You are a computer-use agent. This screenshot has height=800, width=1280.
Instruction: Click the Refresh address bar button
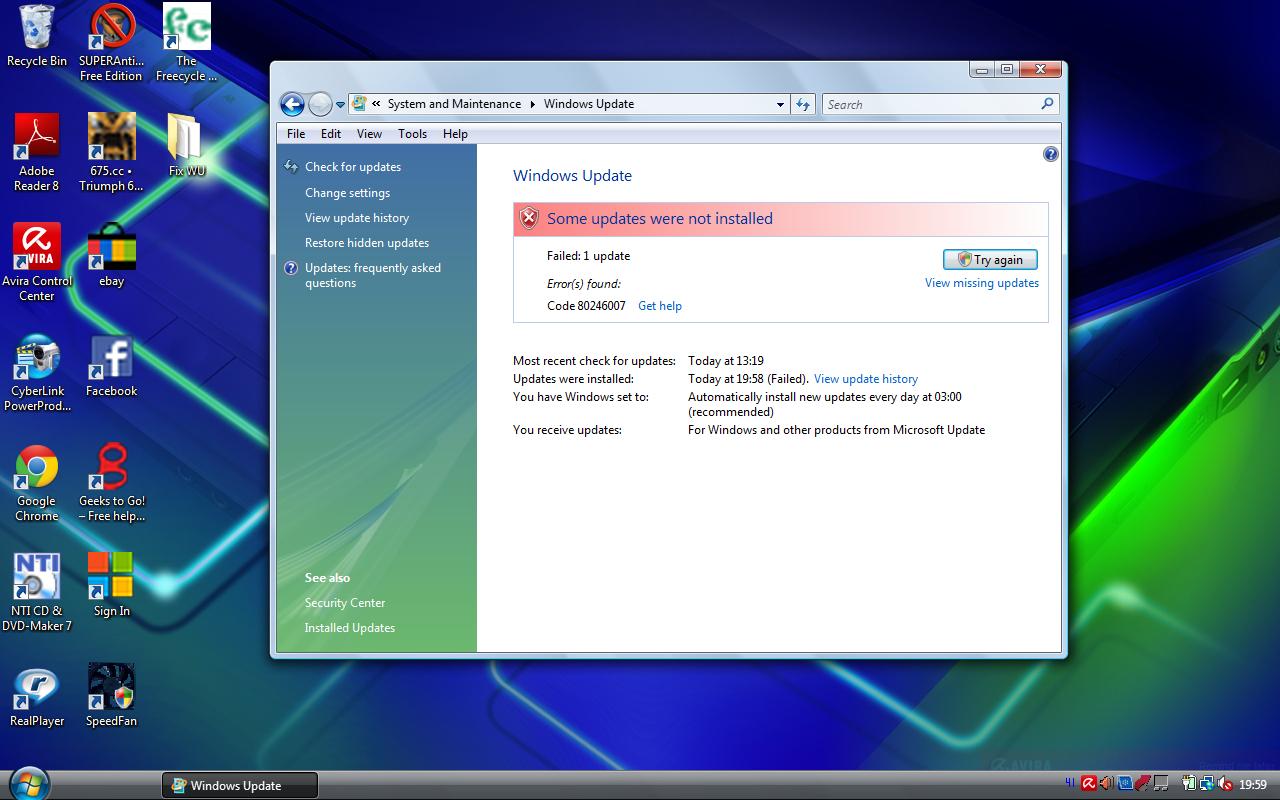(x=803, y=104)
